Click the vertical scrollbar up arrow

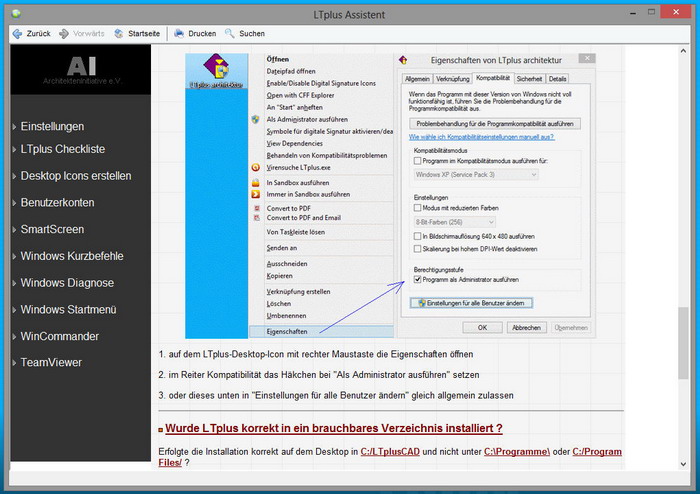coord(683,51)
